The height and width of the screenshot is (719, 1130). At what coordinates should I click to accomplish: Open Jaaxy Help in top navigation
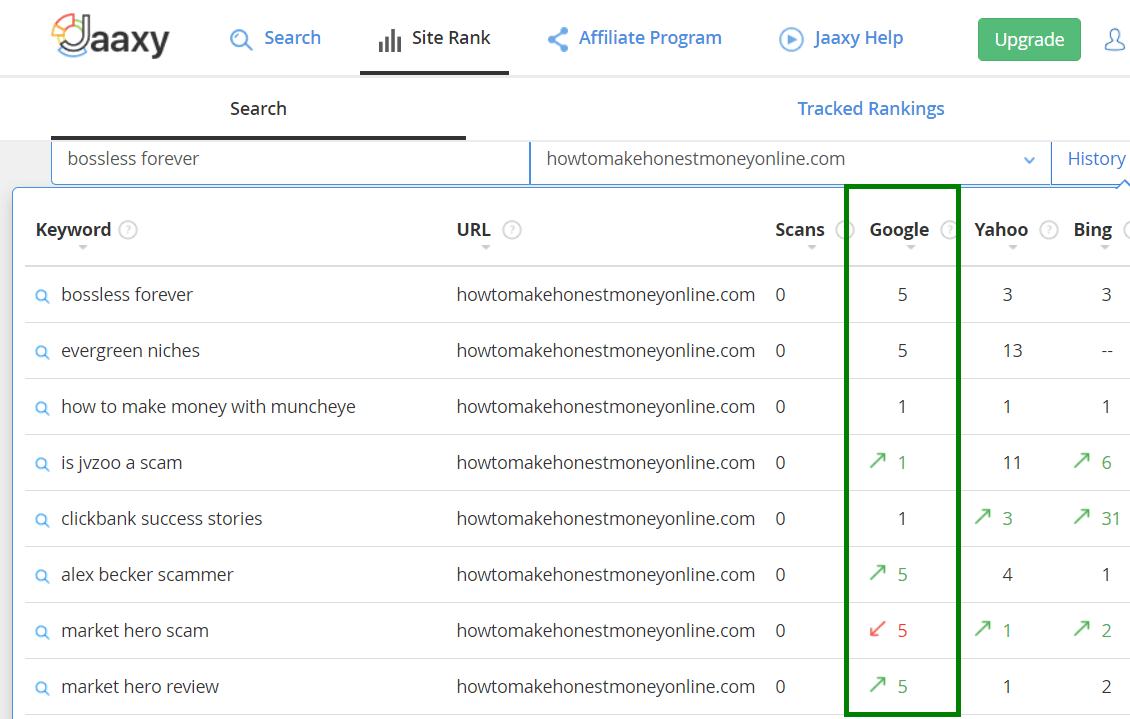858,37
